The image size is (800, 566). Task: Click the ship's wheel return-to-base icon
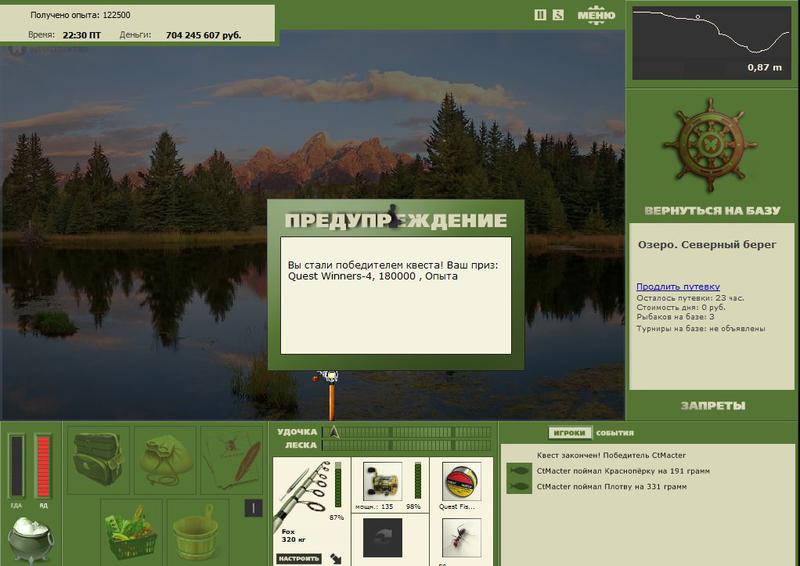click(x=710, y=145)
